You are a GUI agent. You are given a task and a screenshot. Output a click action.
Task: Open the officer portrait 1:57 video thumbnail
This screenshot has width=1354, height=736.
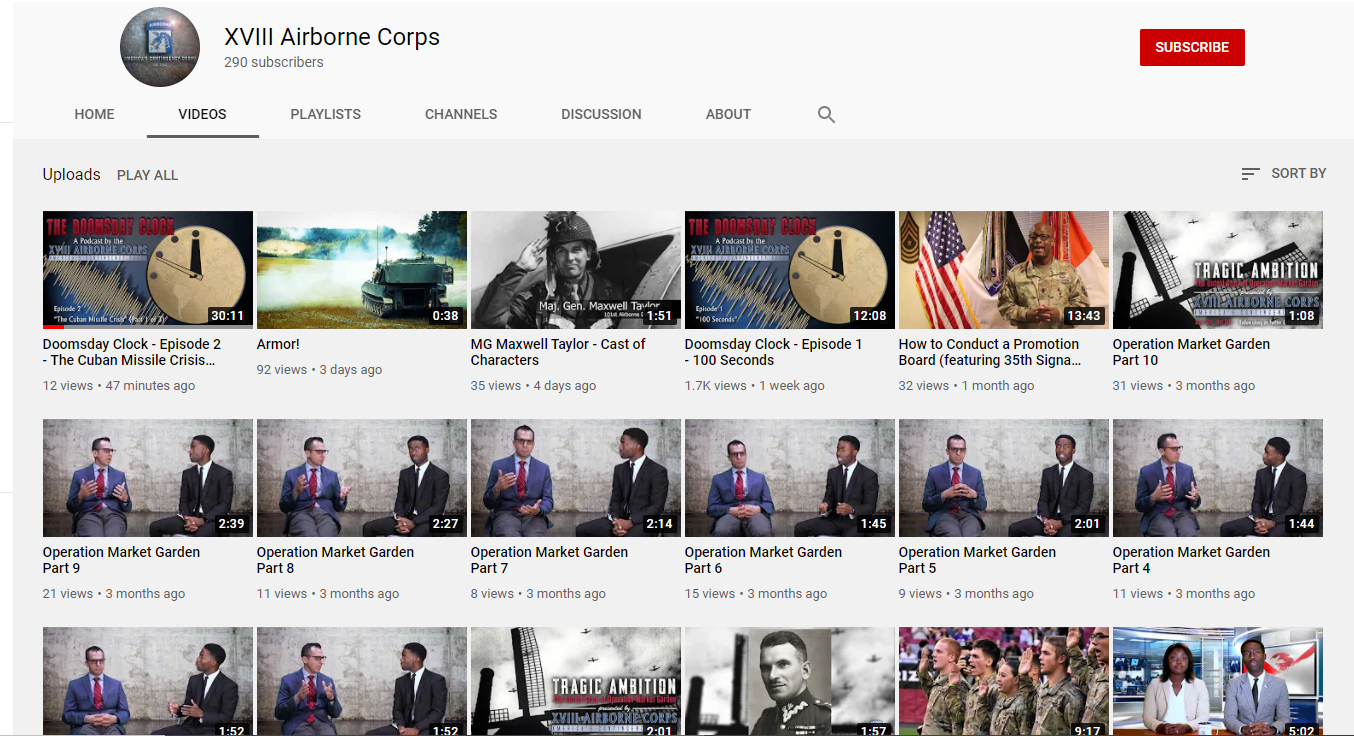click(x=790, y=681)
